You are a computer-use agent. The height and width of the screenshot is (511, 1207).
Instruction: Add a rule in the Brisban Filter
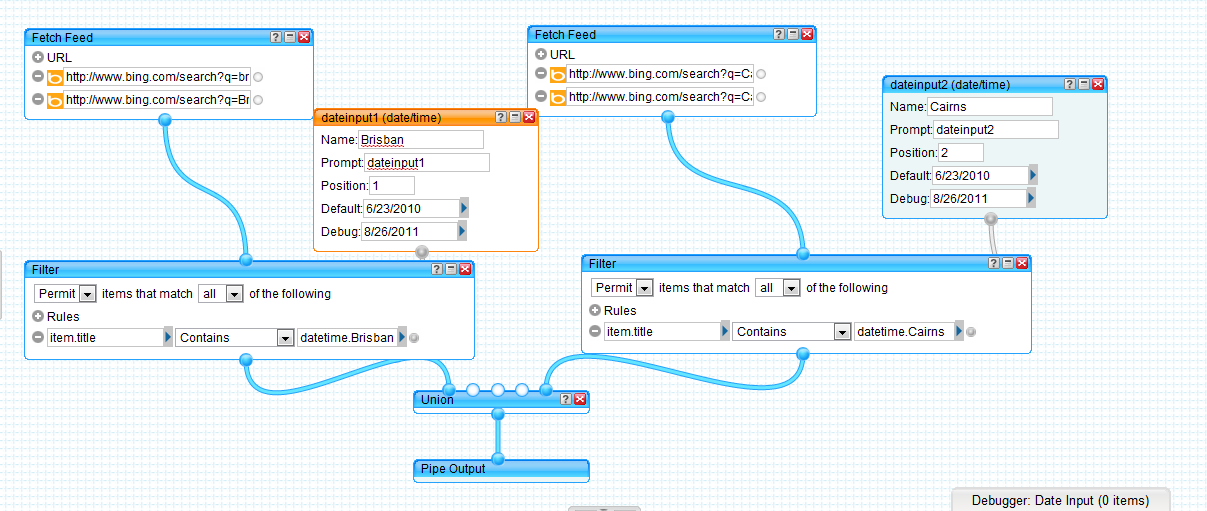(x=38, y=317)
